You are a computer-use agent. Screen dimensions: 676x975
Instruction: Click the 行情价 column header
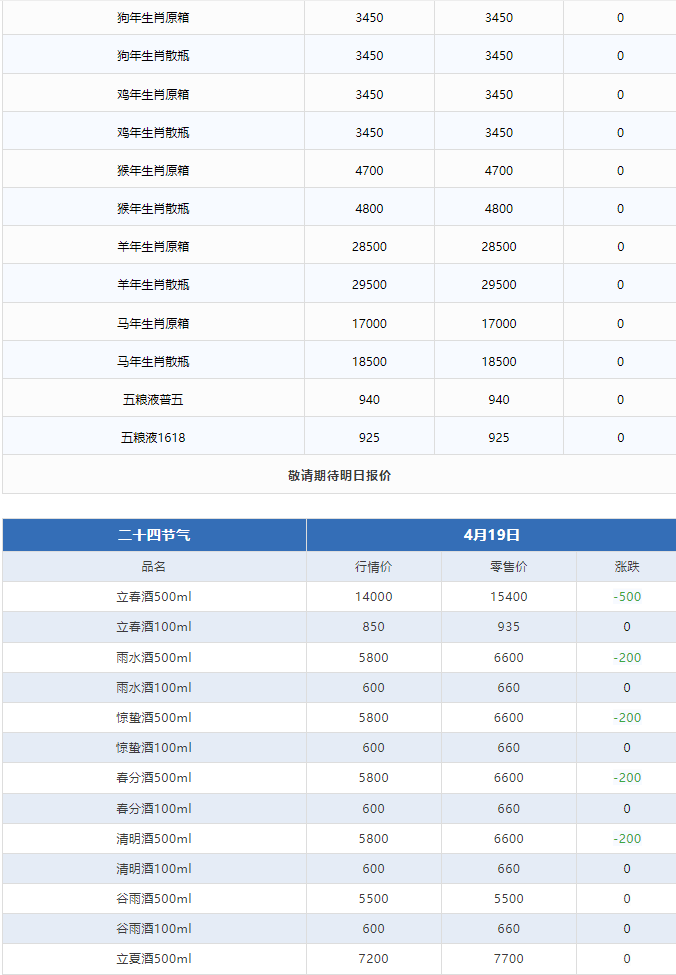(x=374, y=566)
